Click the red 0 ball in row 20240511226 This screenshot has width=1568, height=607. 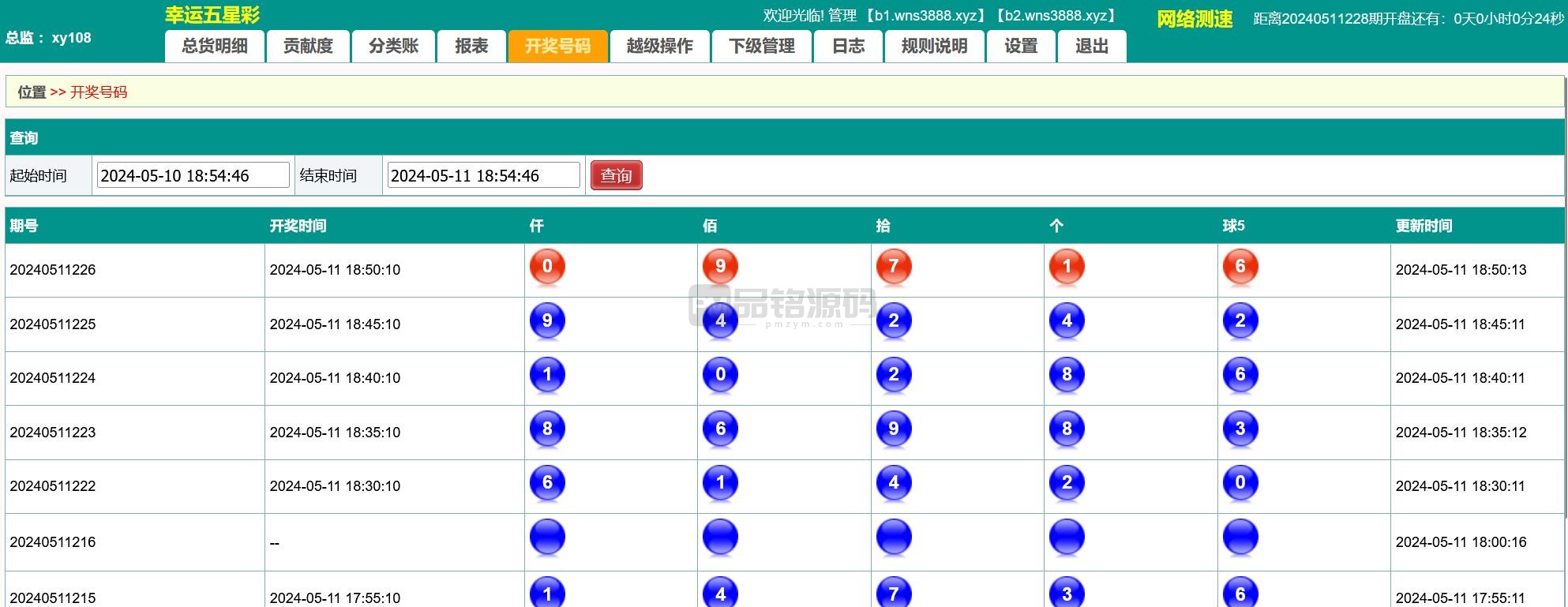(x=547, y=267)
